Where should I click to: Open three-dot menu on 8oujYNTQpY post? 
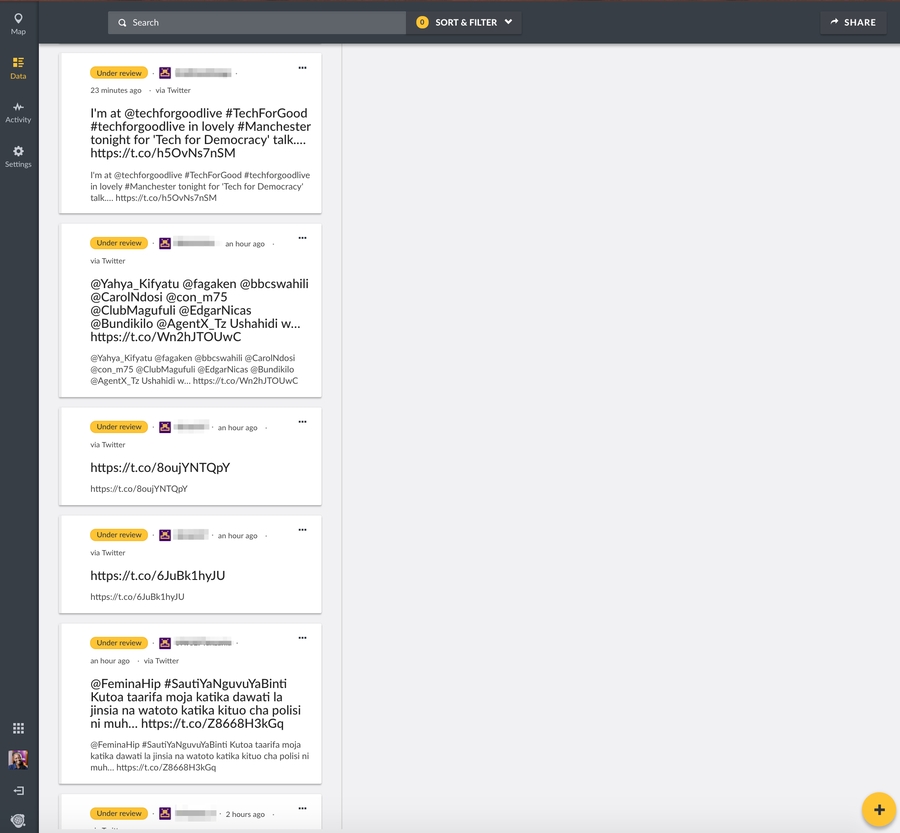pyautogui.click(x=302, y=422)
